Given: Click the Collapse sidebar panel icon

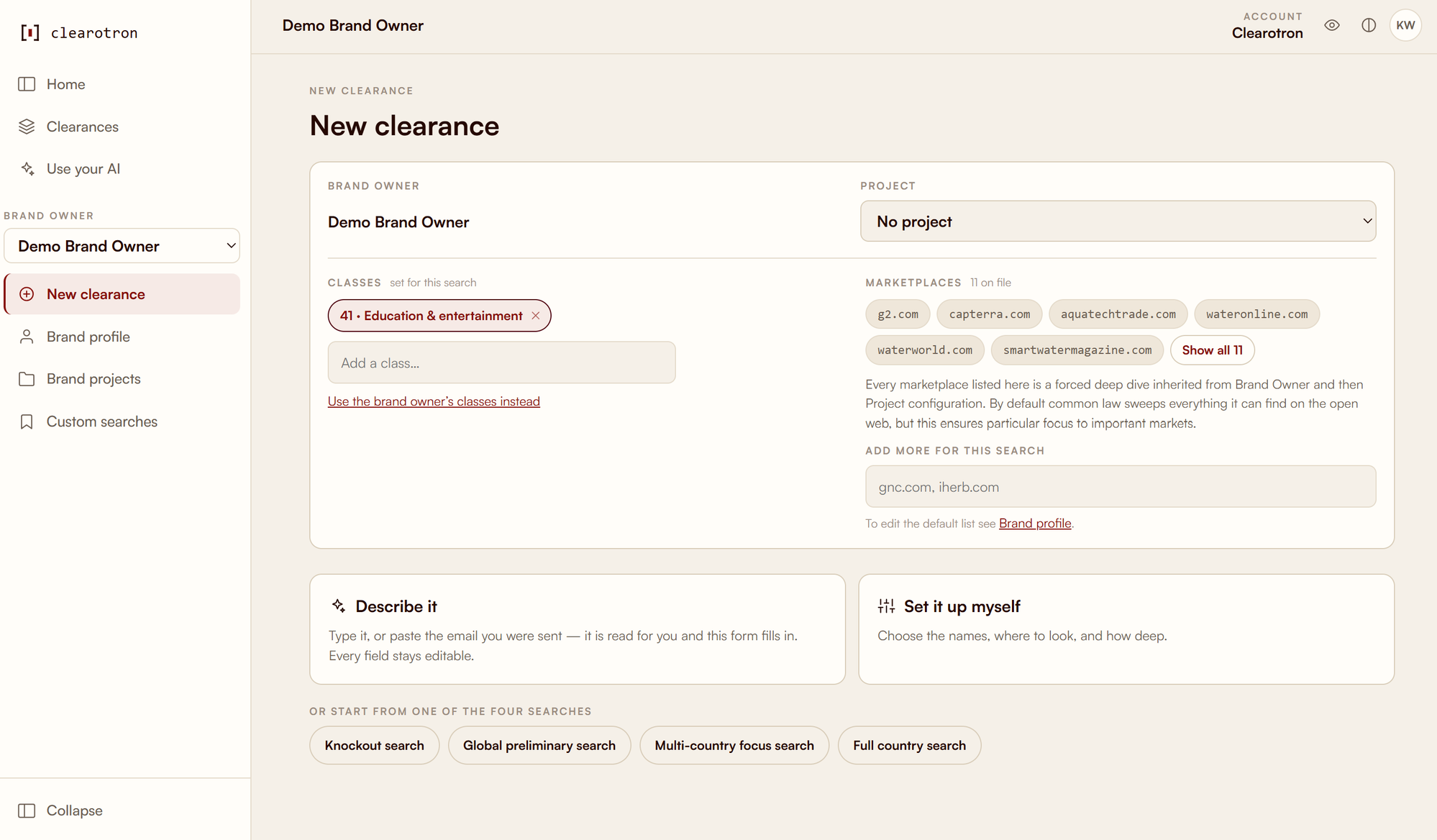Looking at the screenshot, I should [x=27, y=811].
